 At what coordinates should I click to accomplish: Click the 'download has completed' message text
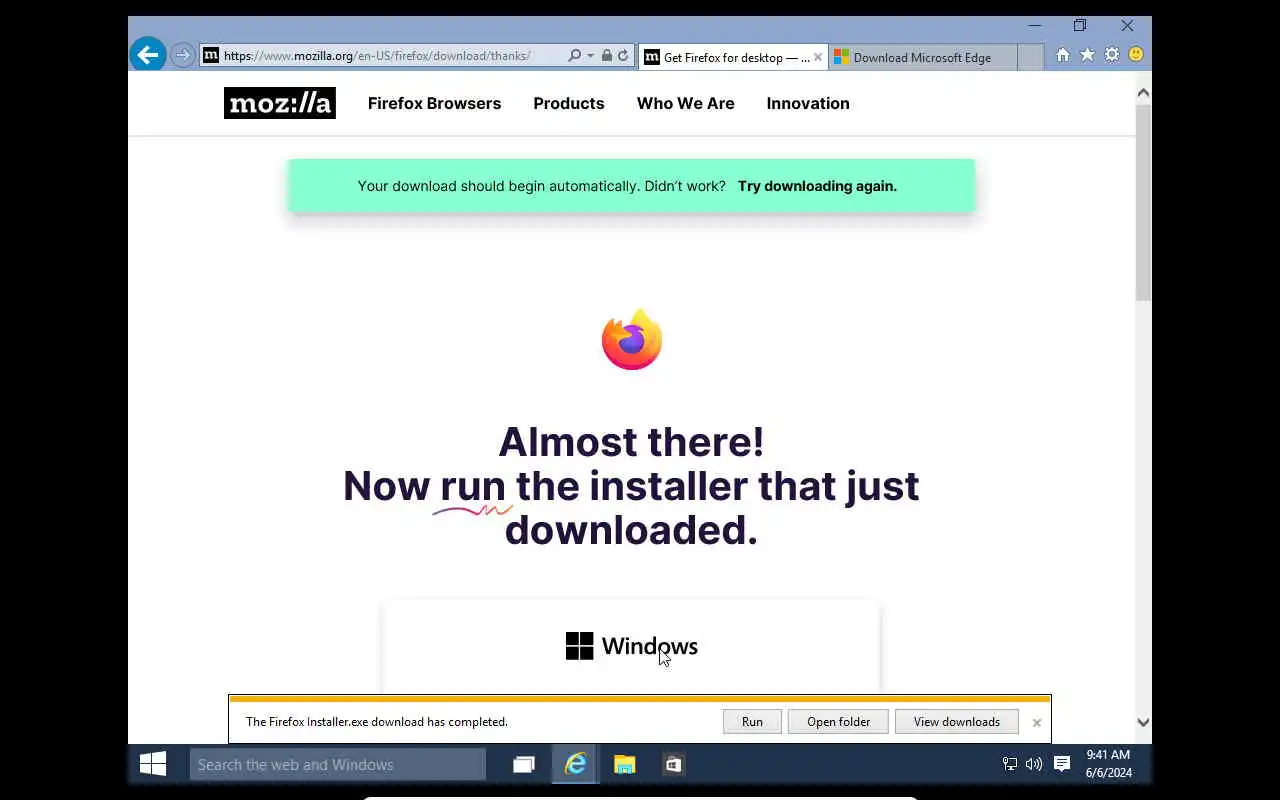tap(377, 722)
